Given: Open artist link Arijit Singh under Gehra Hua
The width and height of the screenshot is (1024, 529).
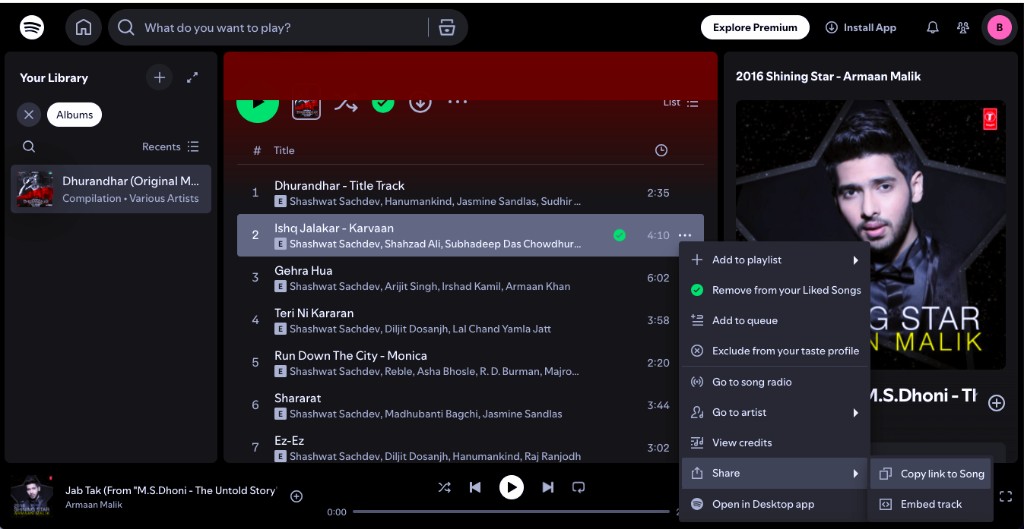Looking at the screenshot, I should (410, 287).
